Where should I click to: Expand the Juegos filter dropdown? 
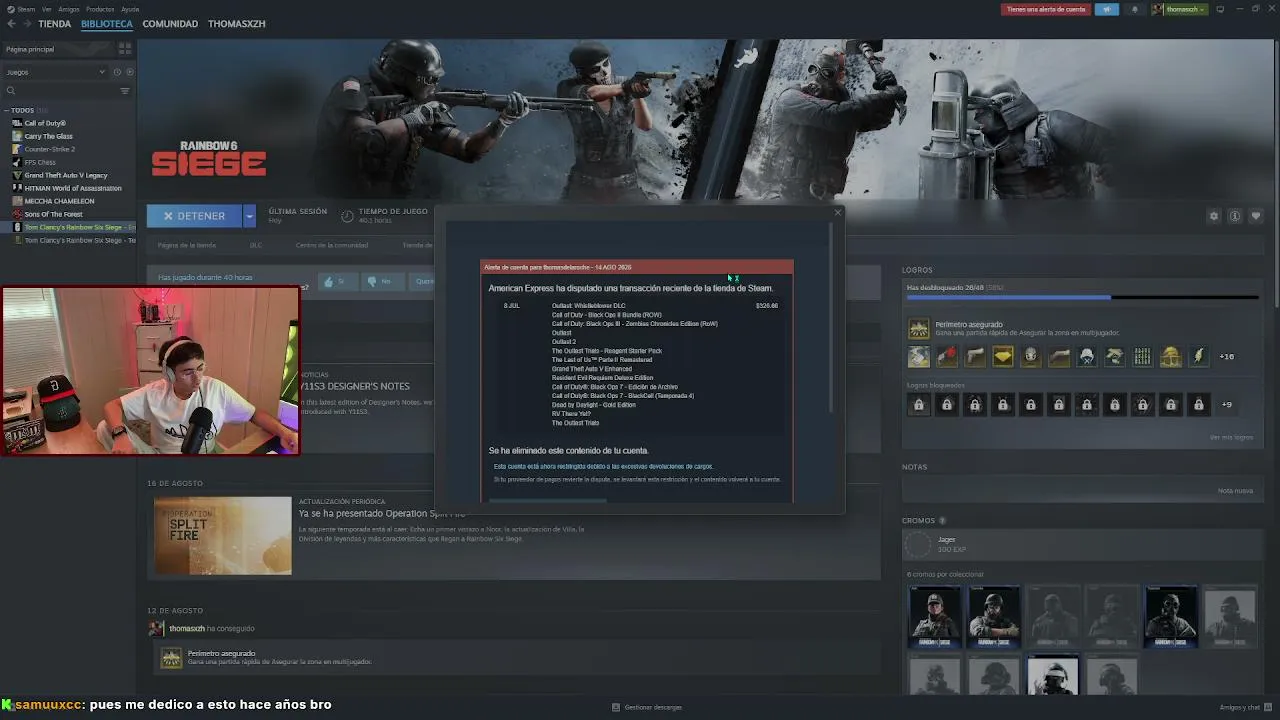pyautogui.click(x=55, y=72)
